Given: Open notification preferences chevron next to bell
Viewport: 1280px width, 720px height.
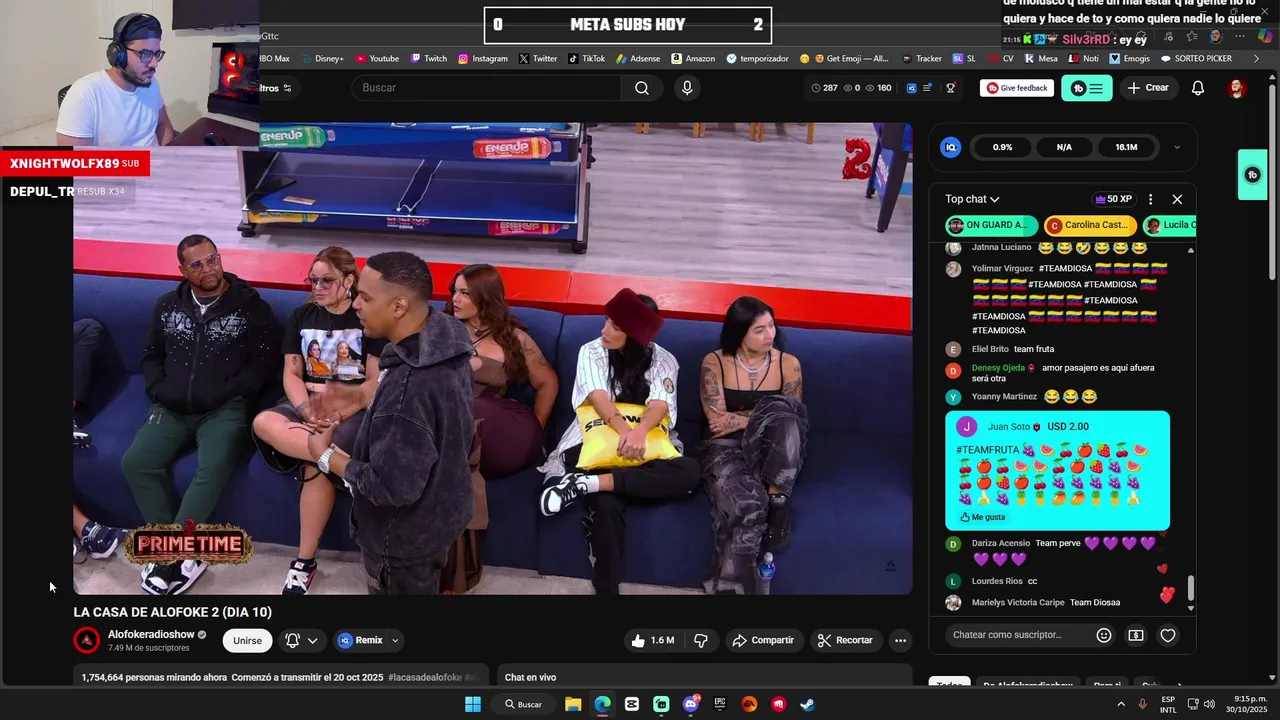Looking at the screenshot, I should point(313,640).
